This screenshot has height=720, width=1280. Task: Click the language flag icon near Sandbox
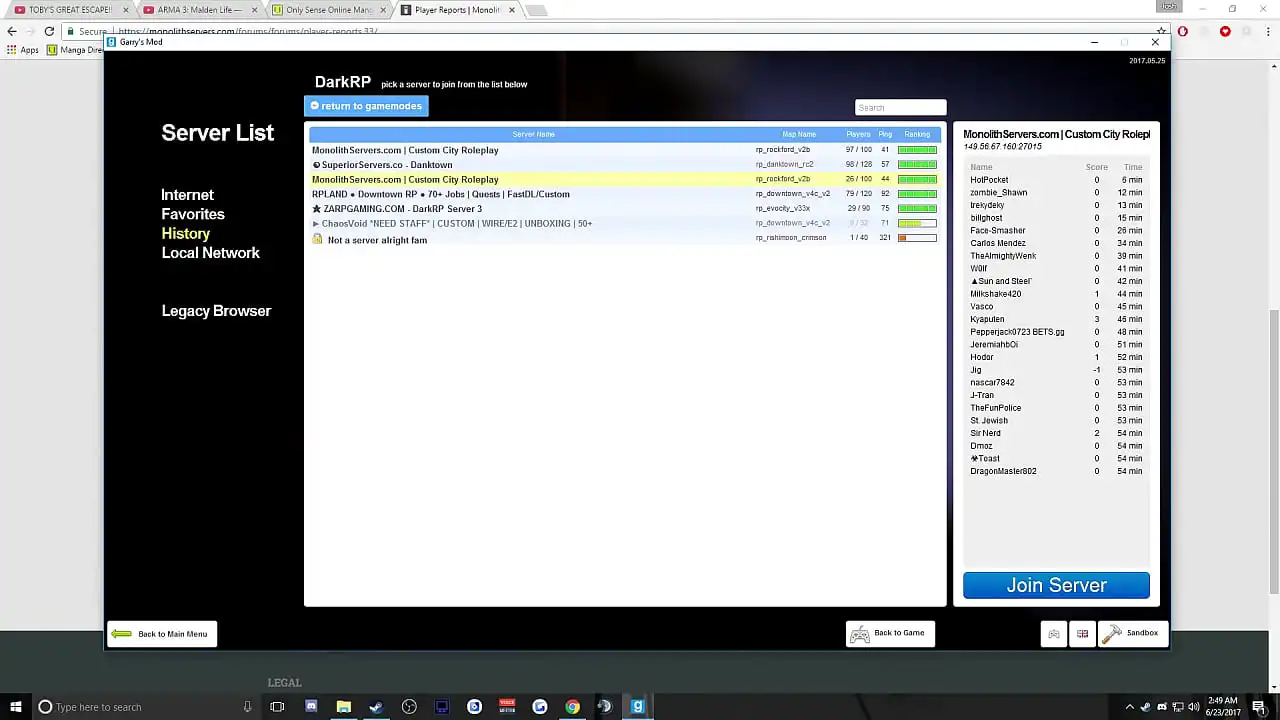pyautogui.click(x=1082, y=634)
